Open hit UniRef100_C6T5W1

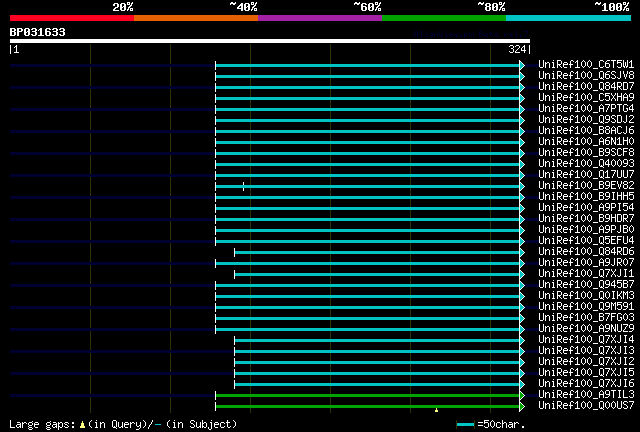pos(586,64)
